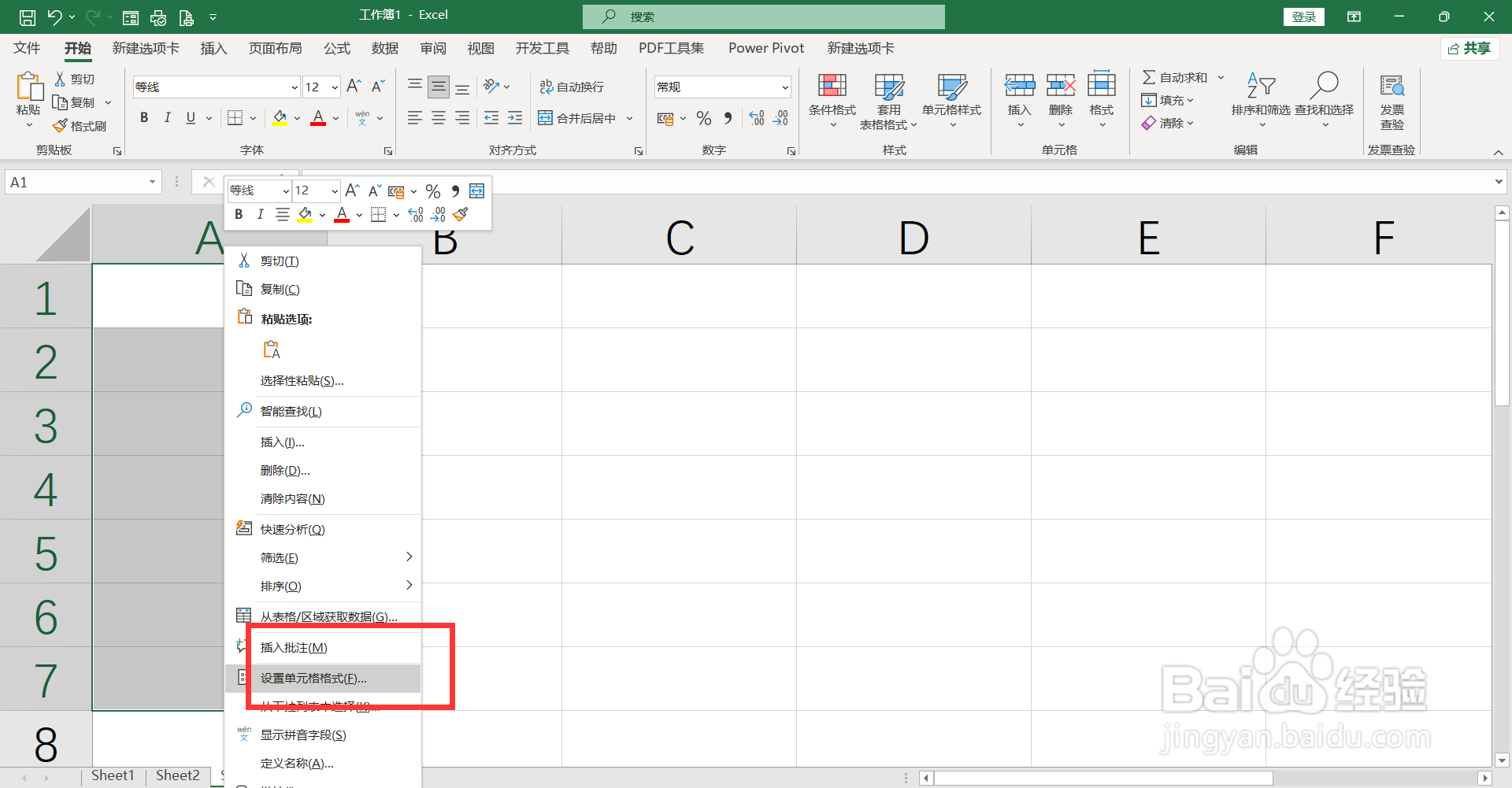The width and height of the screenshot is (1512, 788).
Task: Open Cell Styles (单元格样式)
Action: (x=952, y=100)
